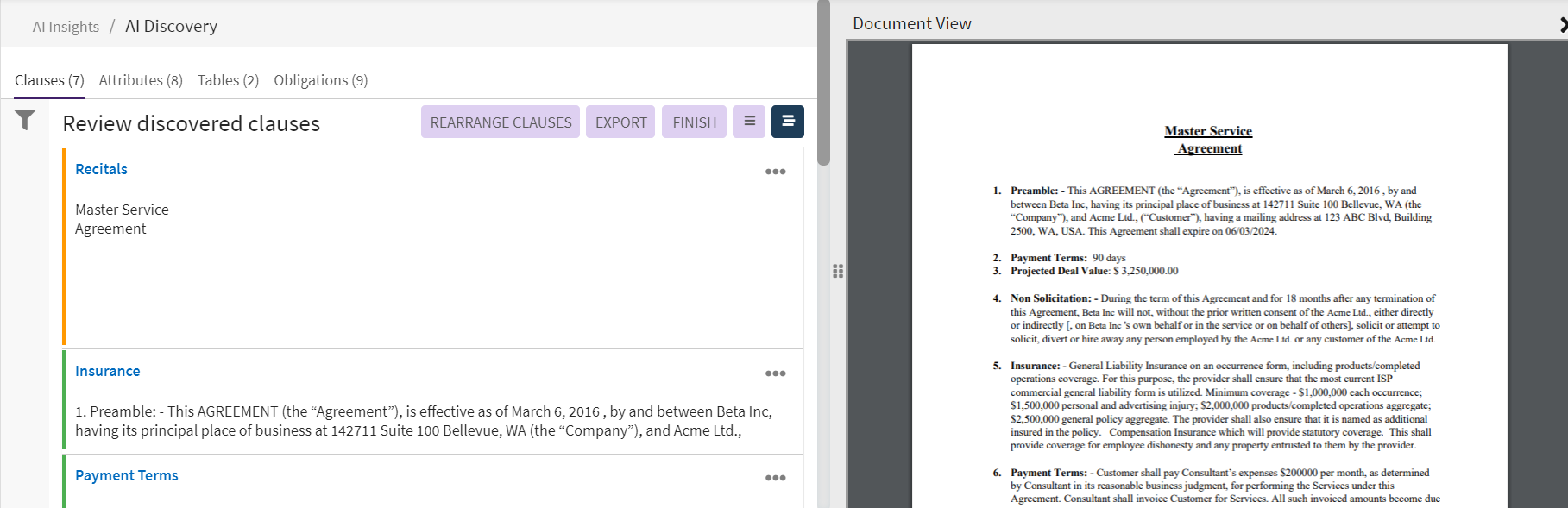Select the expanded clause view icon
The image size is (1568, 508).
coord(788,122)
